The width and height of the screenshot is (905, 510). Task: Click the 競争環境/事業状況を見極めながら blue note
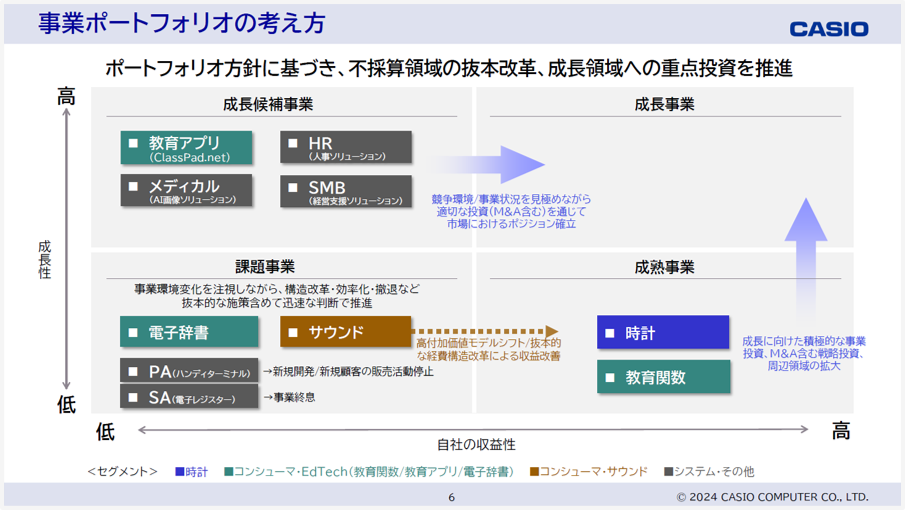point(511,211)
